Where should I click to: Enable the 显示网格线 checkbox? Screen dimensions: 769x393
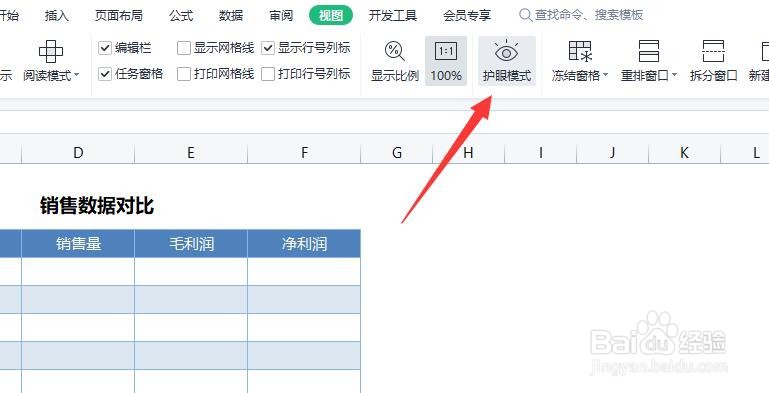184,48
